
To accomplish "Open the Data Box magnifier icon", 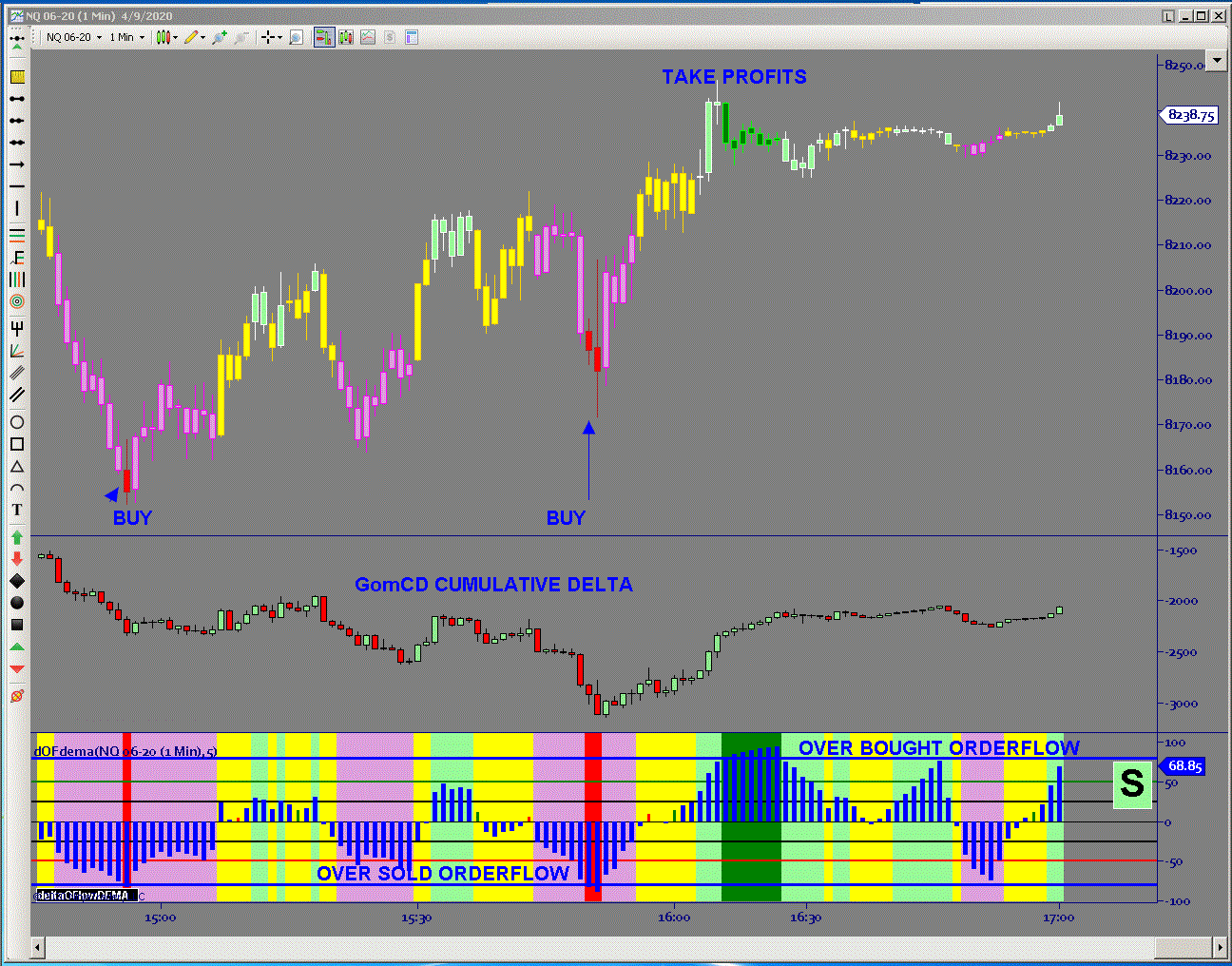I will click(297, 37).
